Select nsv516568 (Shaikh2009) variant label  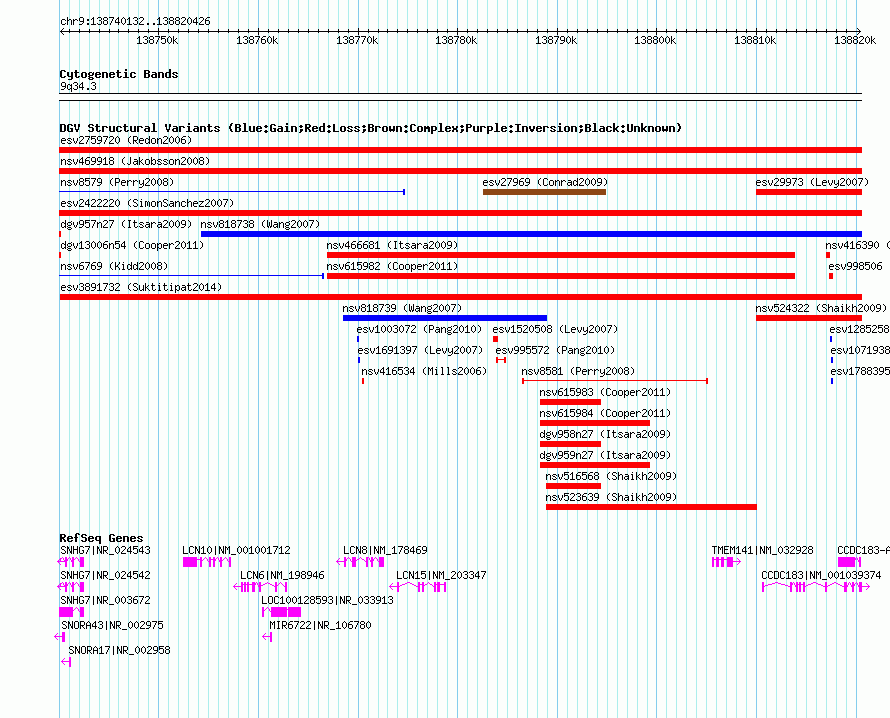[x=611, y=476]
